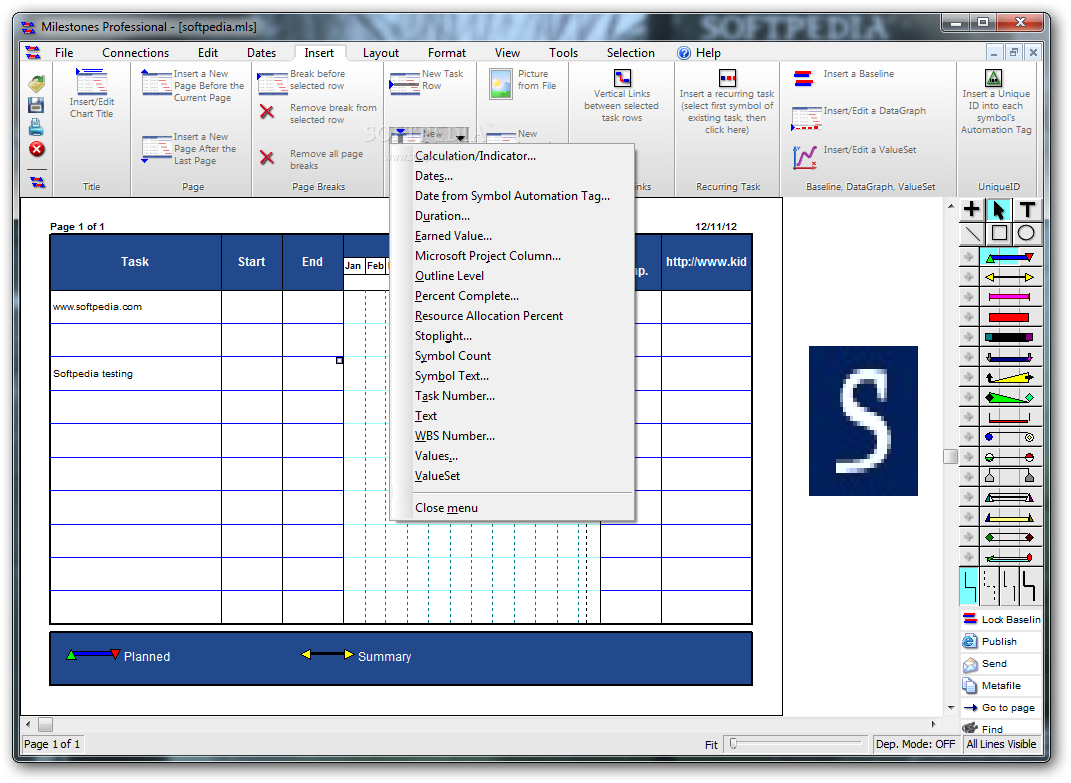Select the blue Planned bar symbol
Viewport: 1071px width, 783px height.
(1010, 258)
